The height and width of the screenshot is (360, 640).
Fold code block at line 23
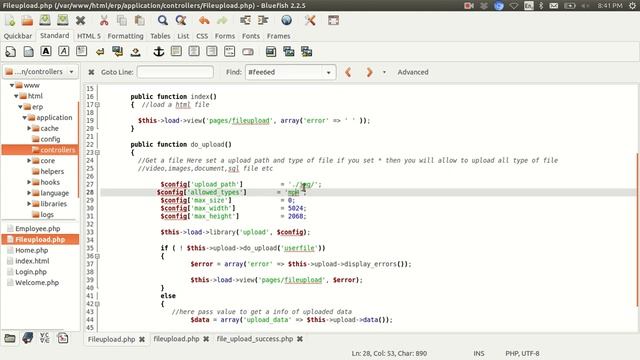(x=98, y=152)
